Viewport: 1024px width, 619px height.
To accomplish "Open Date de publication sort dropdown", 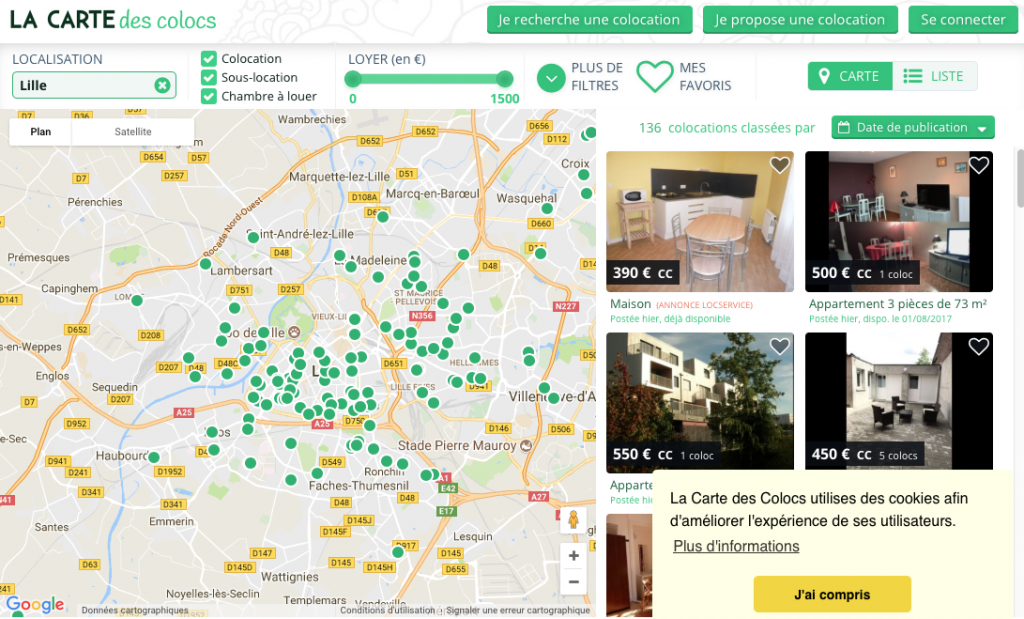I will (x=912, y=127).
